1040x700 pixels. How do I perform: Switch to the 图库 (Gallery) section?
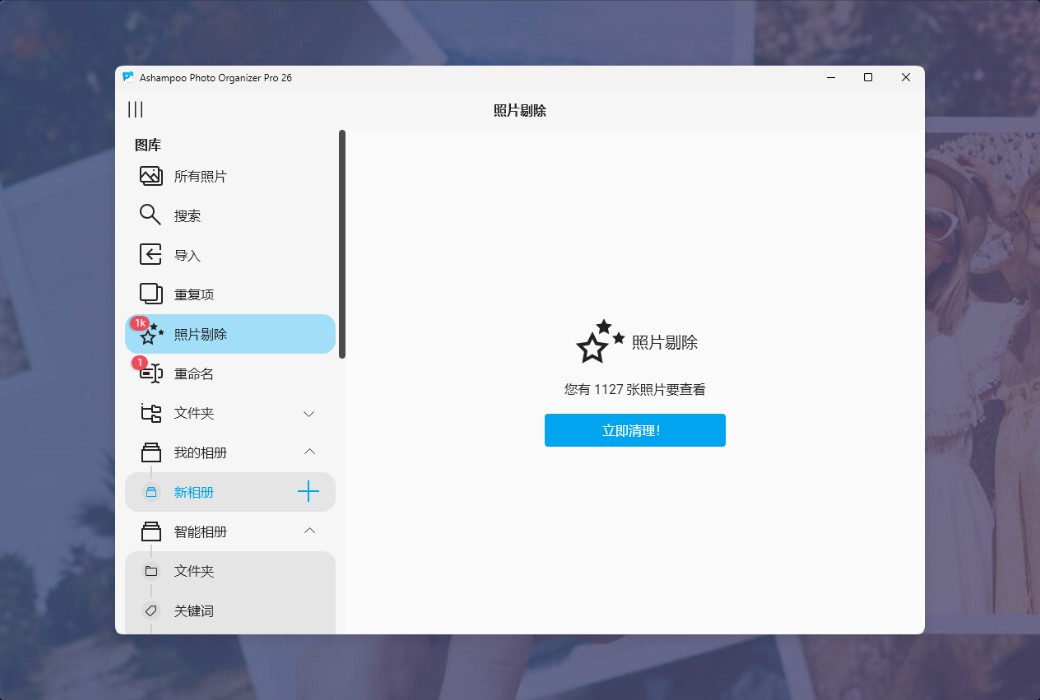(x=148, y=144)
